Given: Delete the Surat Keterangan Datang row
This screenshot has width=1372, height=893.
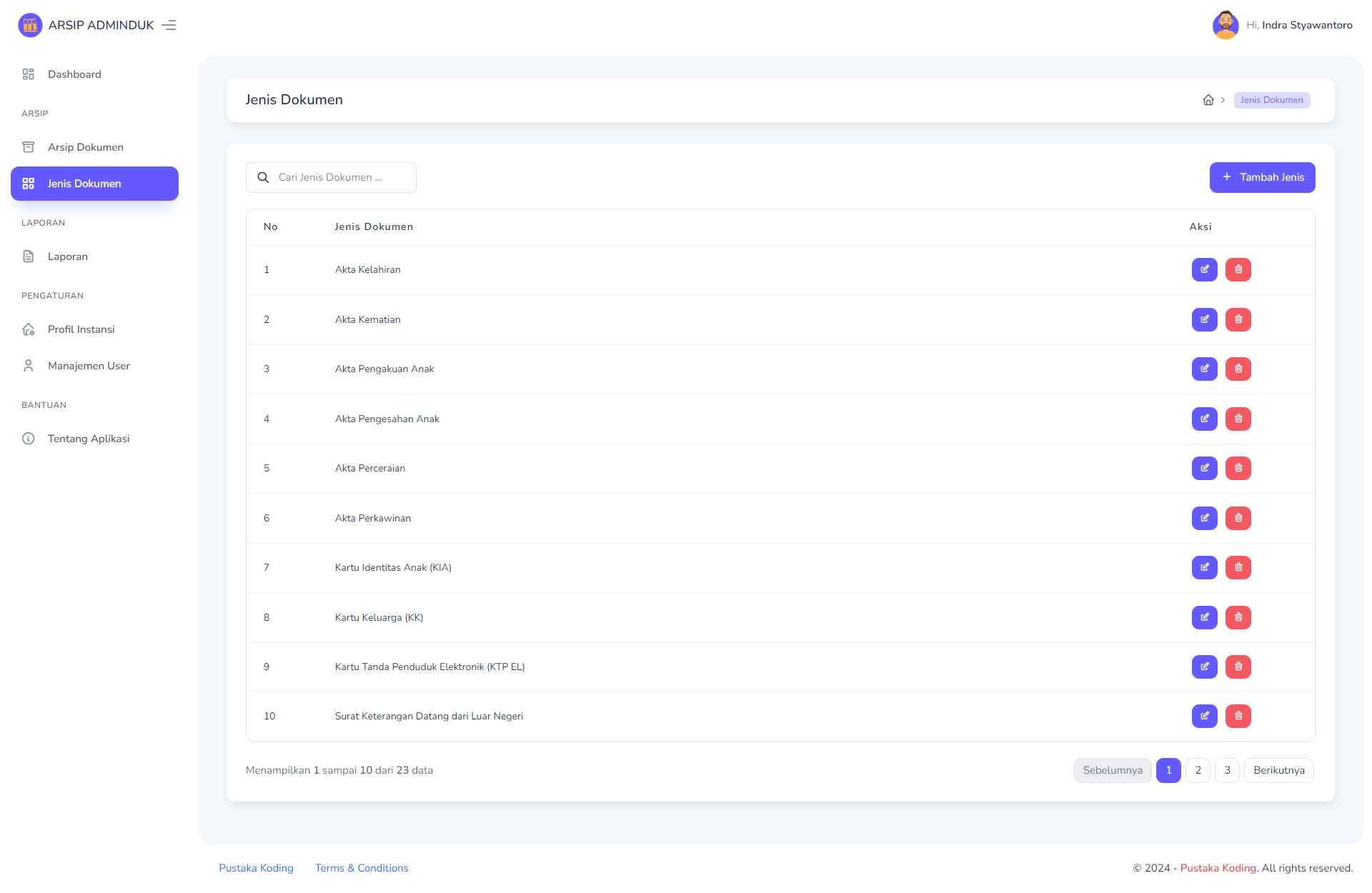Looking at the screenshot, I should [1238, 716].
